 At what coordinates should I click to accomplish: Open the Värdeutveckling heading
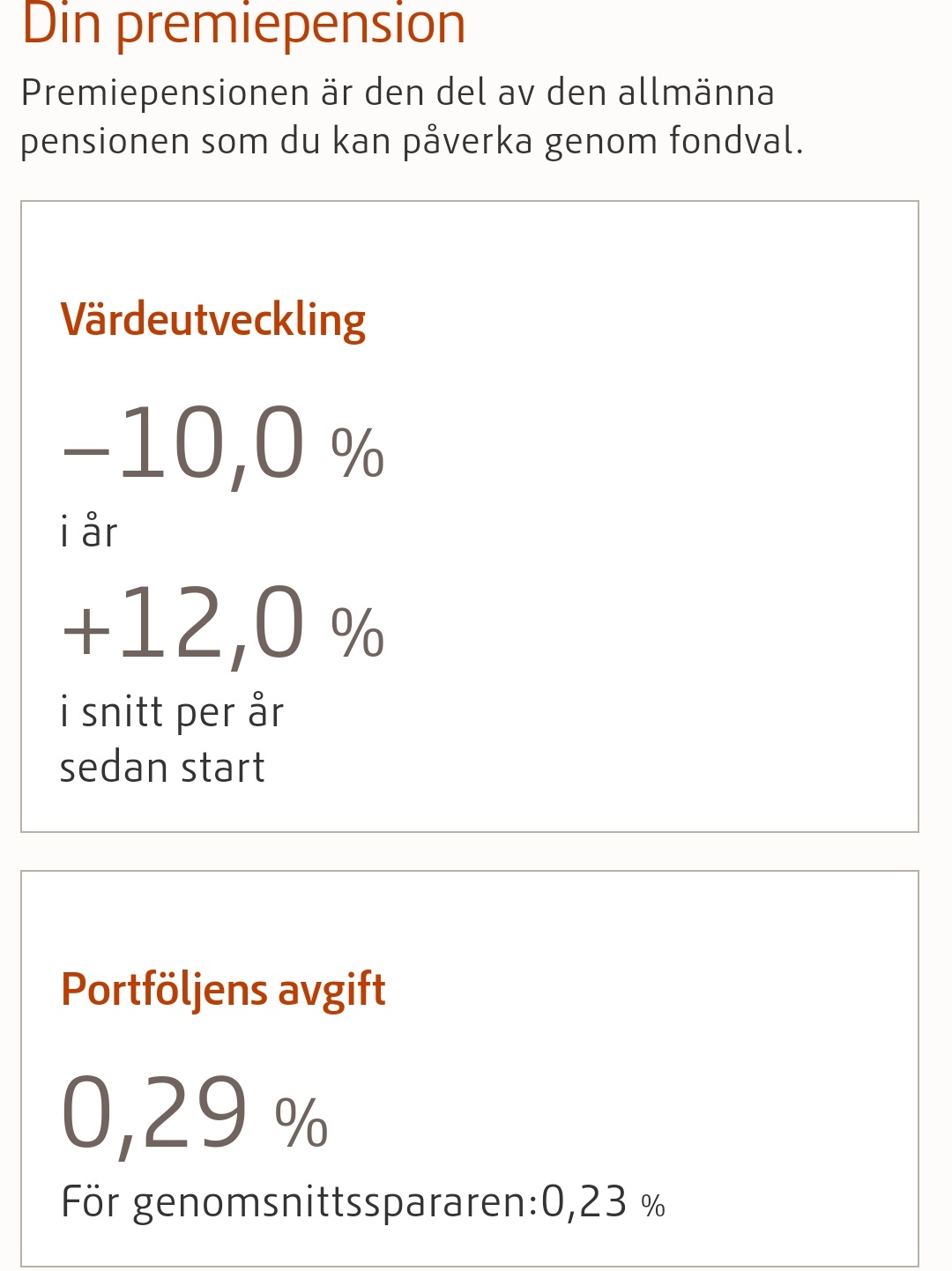pyautogui.click(x=212, y=319)
